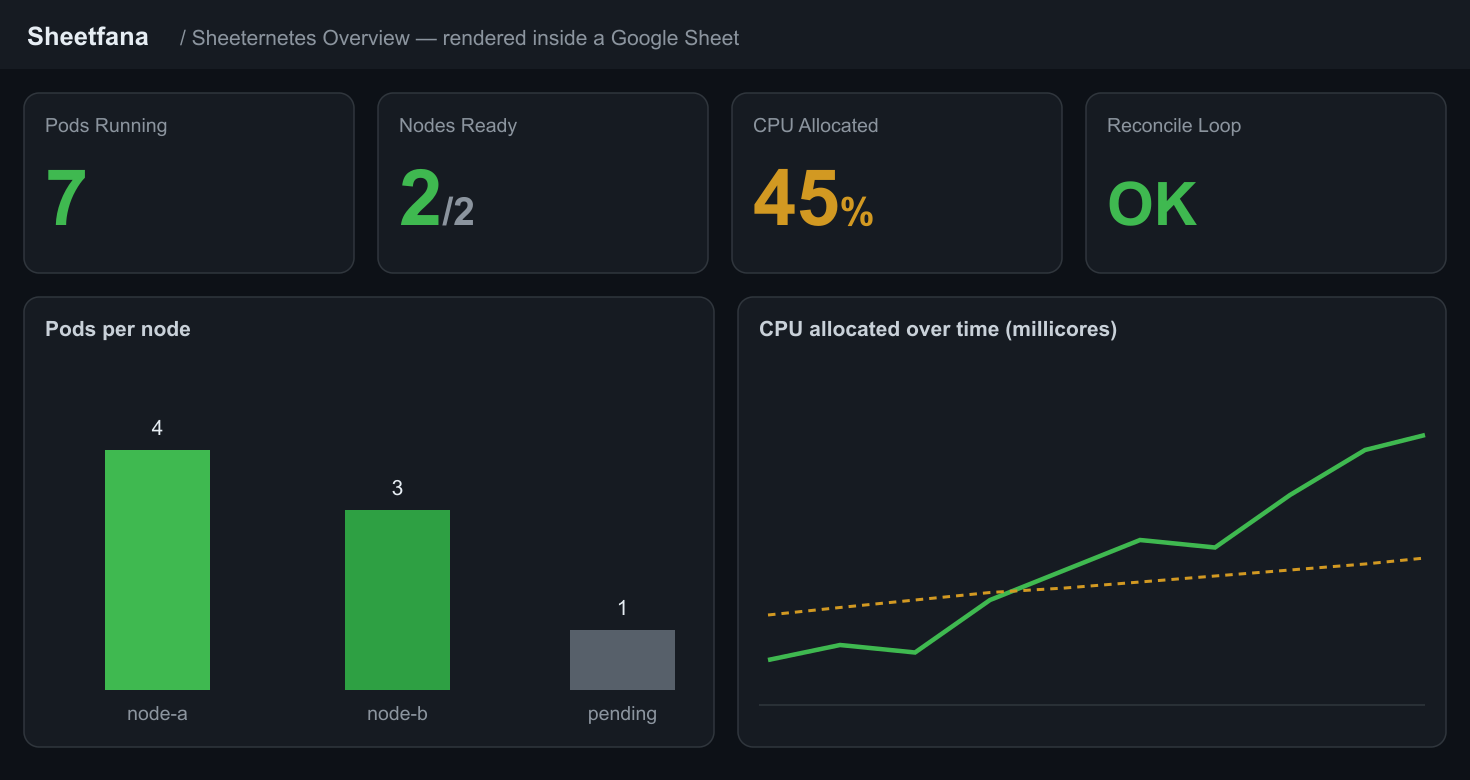Click the CPU Allocated label
Image resolution: width=1470 pixels, height=780 pixels.
coord(816,125)
